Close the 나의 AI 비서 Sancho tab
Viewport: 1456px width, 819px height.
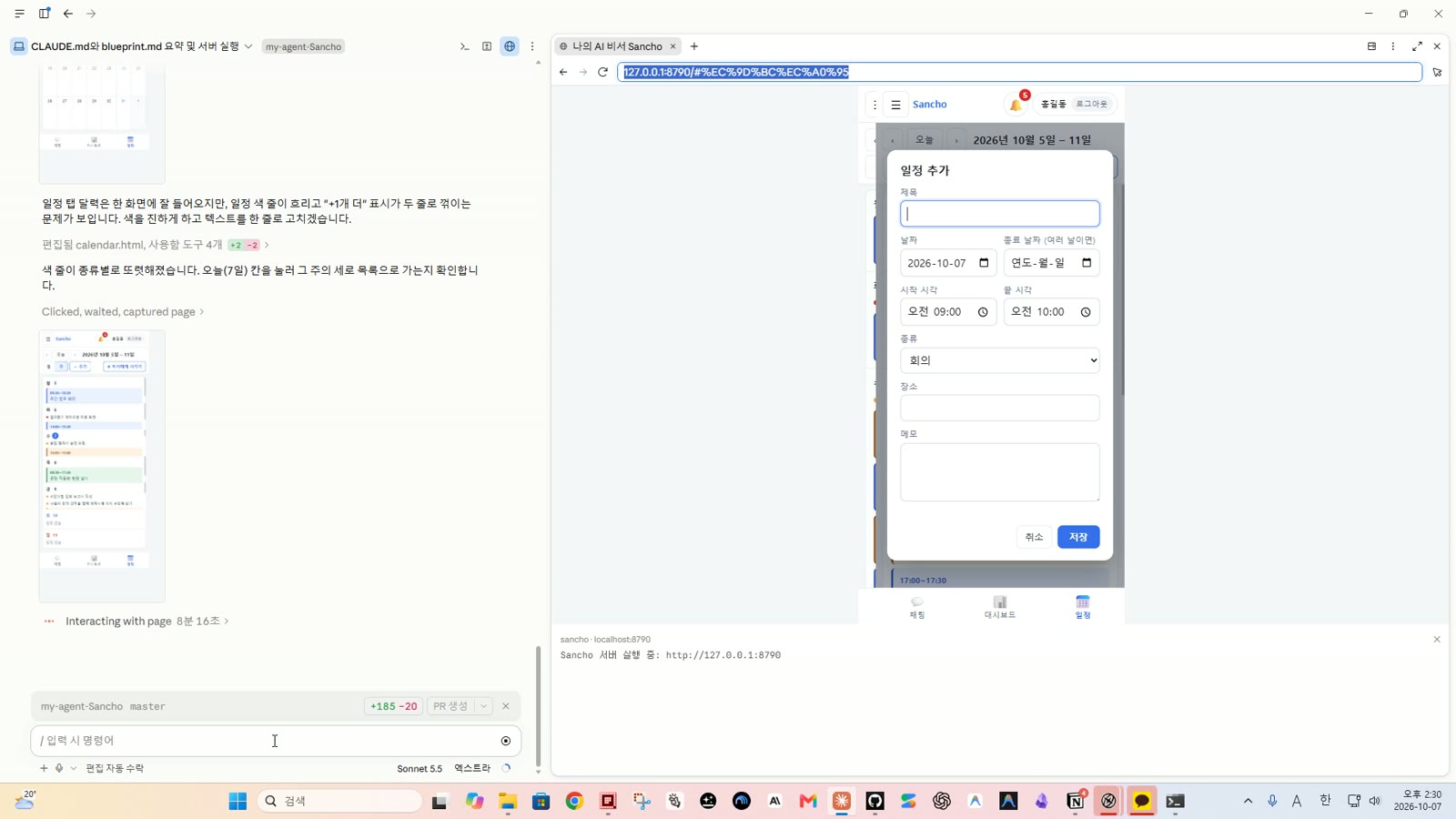point(673,46)
